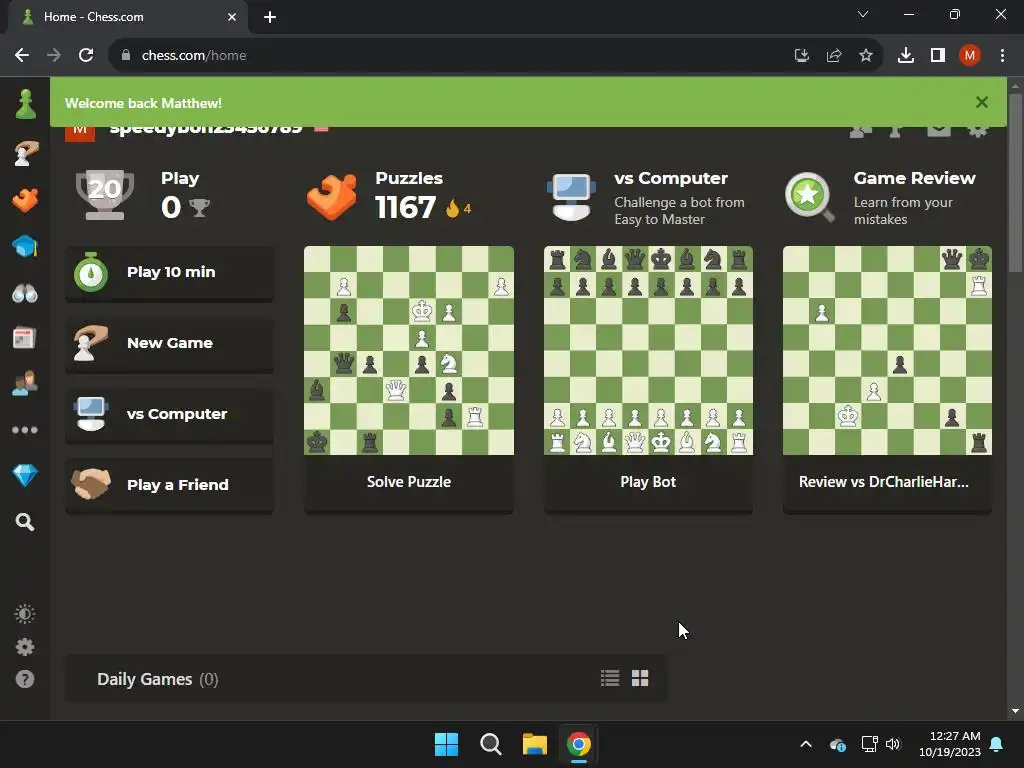This screenshot has height=768, width=1024.
Task: Open Windows taskbar search
Action: tap(490, 744)
